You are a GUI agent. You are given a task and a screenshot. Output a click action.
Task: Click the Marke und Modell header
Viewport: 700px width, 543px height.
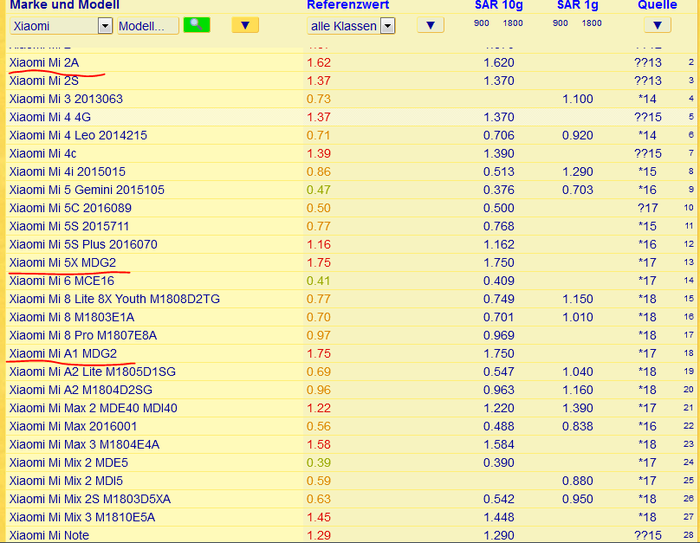(64, 5)
